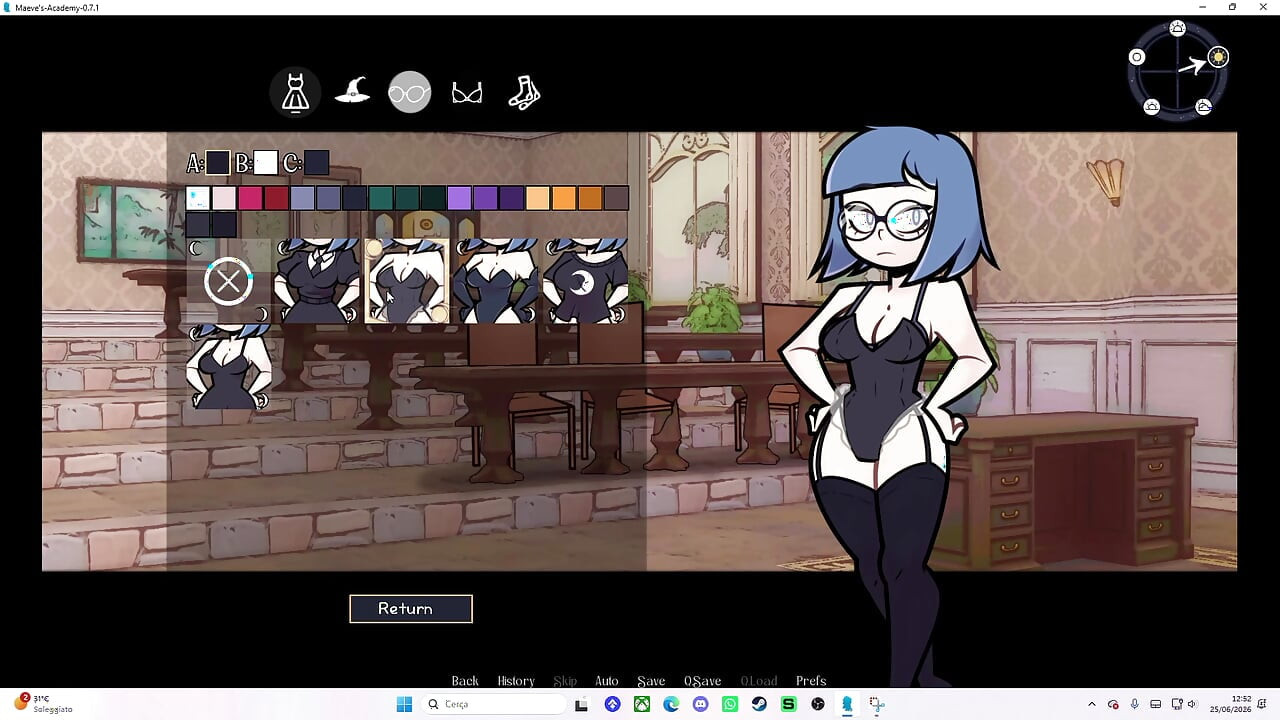Open Steam from the taskbar
The width and height of the screenshot is (1280, 720).
759,704
